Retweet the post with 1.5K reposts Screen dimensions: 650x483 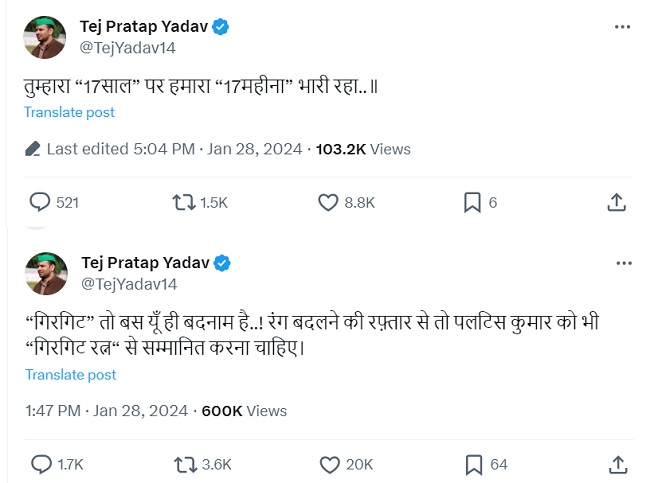point(184,202)
